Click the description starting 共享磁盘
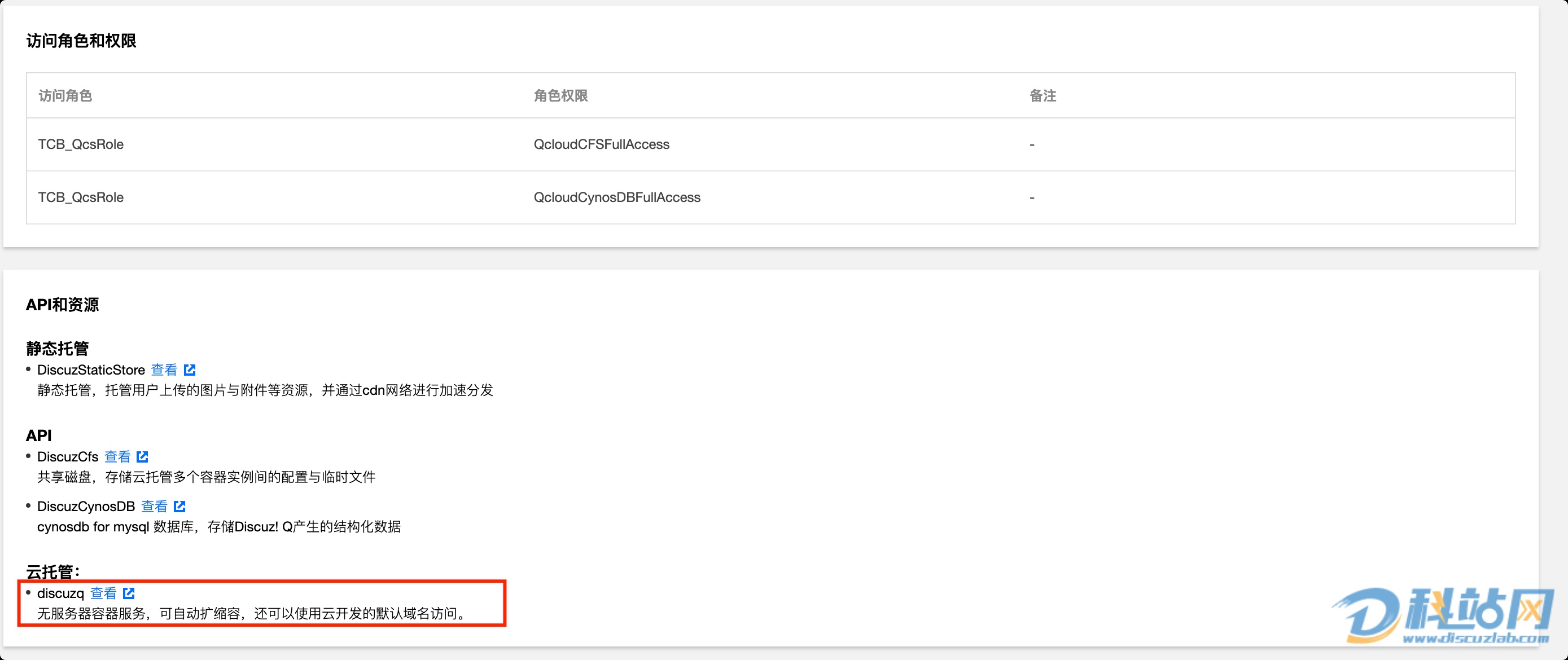 [x=207, y=477]
